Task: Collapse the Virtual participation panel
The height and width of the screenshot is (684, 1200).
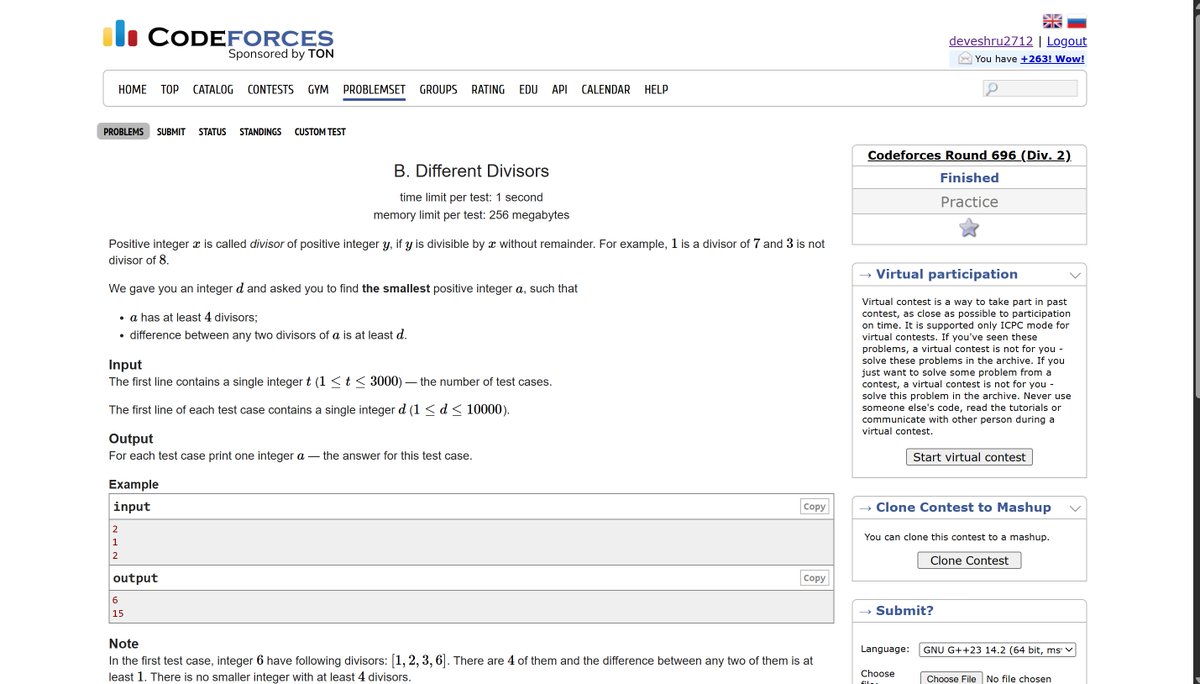Action: click(x=1075, y=275)
